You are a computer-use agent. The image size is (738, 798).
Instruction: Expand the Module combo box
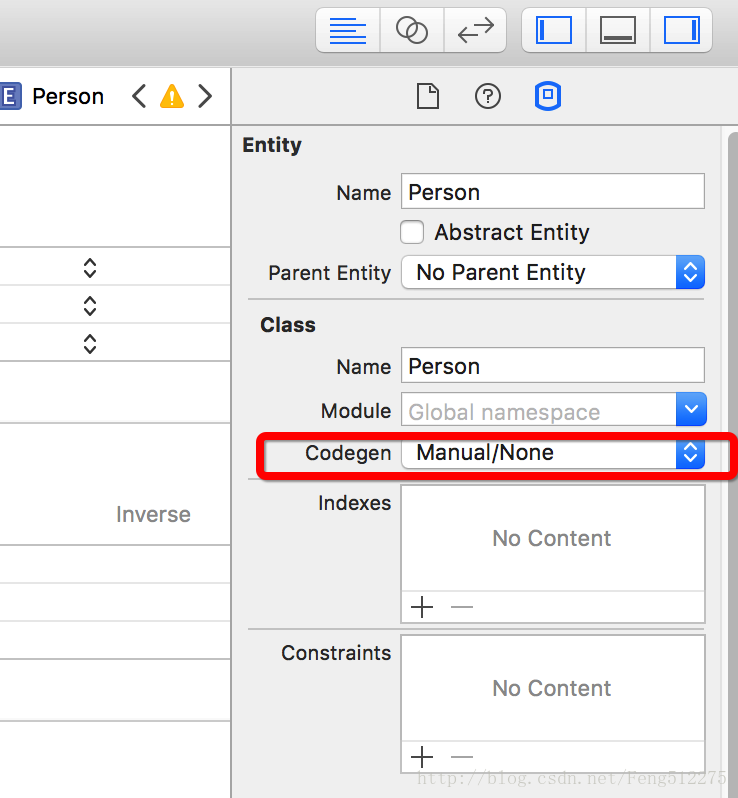(691, 410)
